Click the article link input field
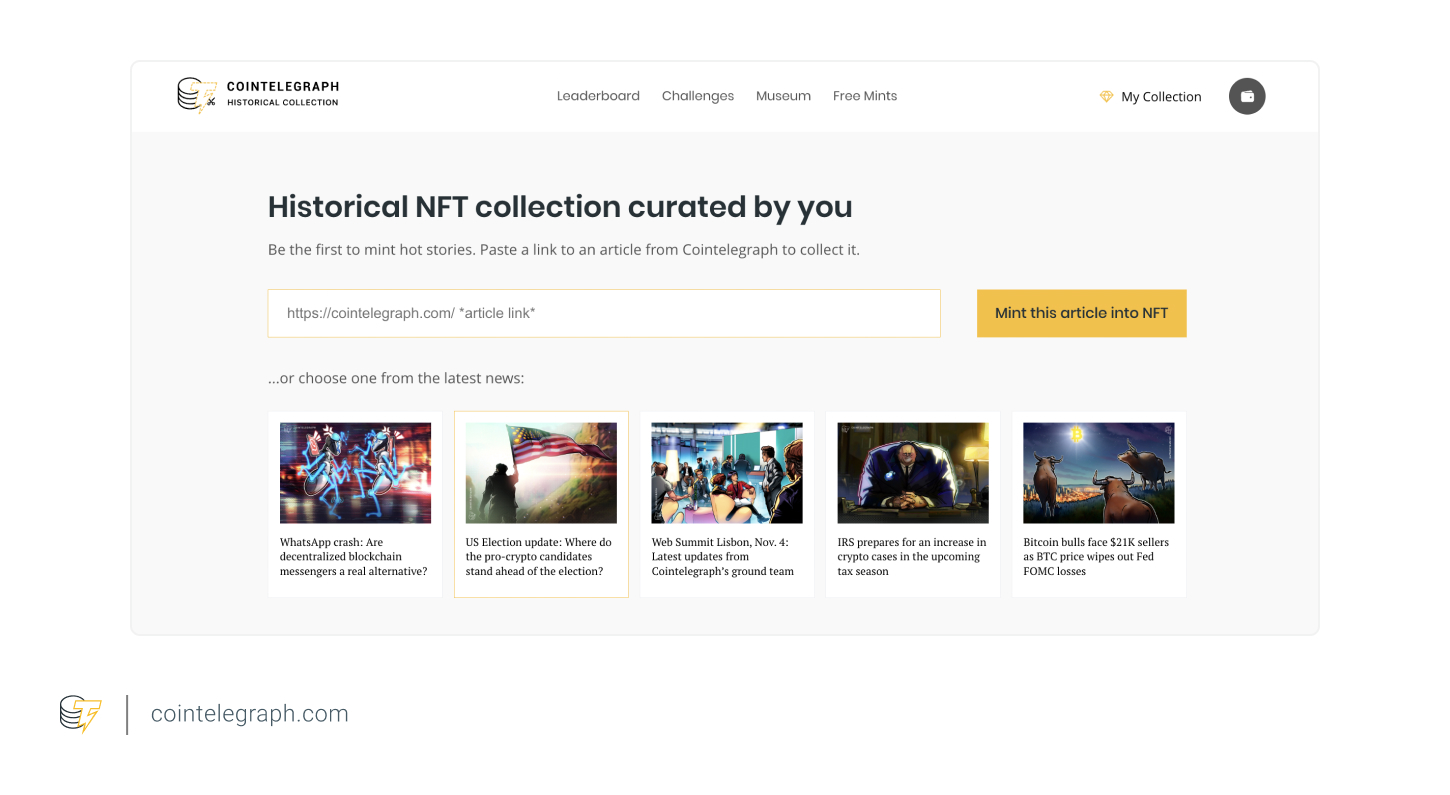 (604, 313)
